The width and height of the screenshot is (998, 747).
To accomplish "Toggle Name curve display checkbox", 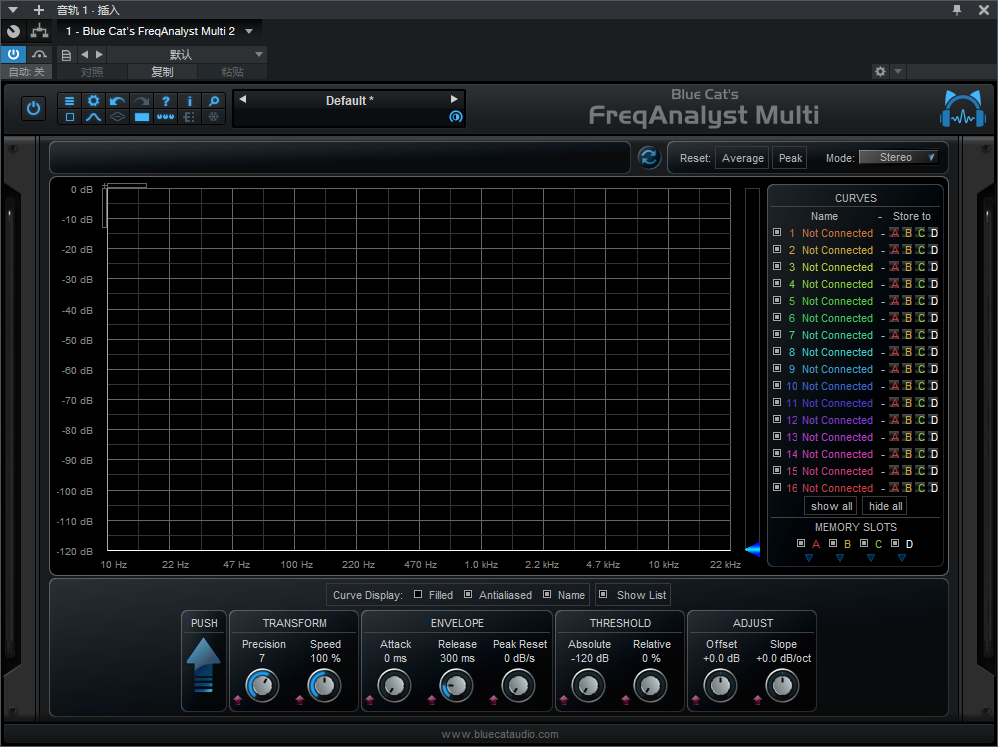I will (547, 594).
